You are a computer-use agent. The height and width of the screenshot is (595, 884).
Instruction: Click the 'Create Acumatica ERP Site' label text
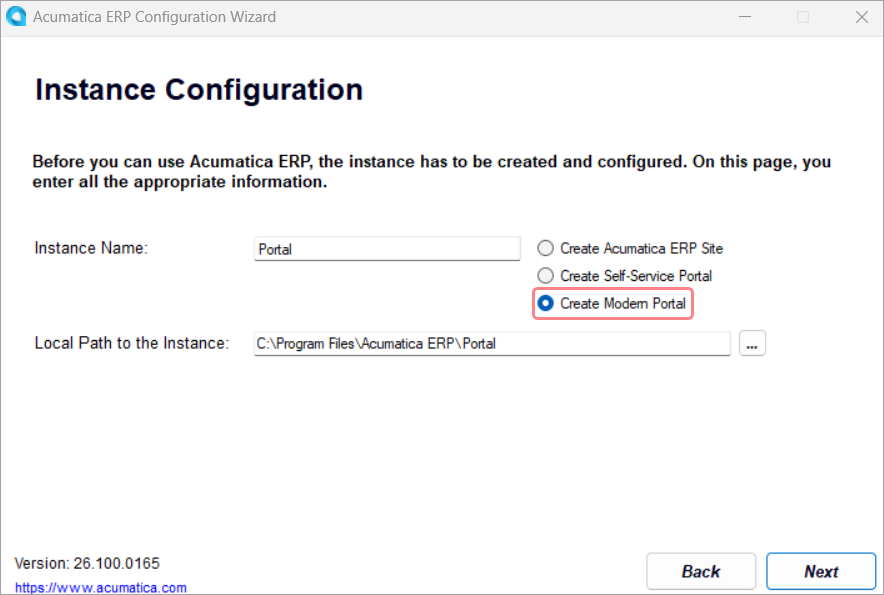point(642,248)
